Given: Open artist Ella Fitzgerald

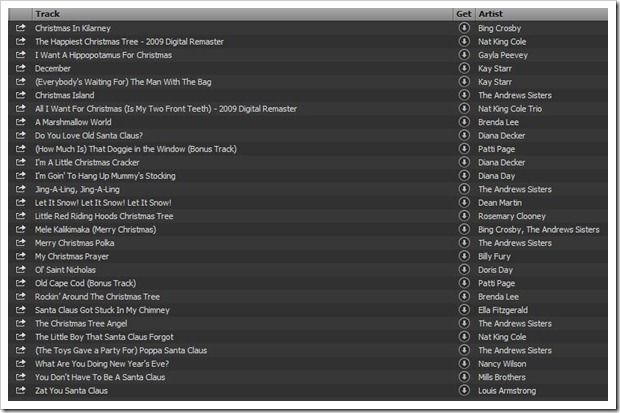Looking at the screenshot, I should 503,310.
